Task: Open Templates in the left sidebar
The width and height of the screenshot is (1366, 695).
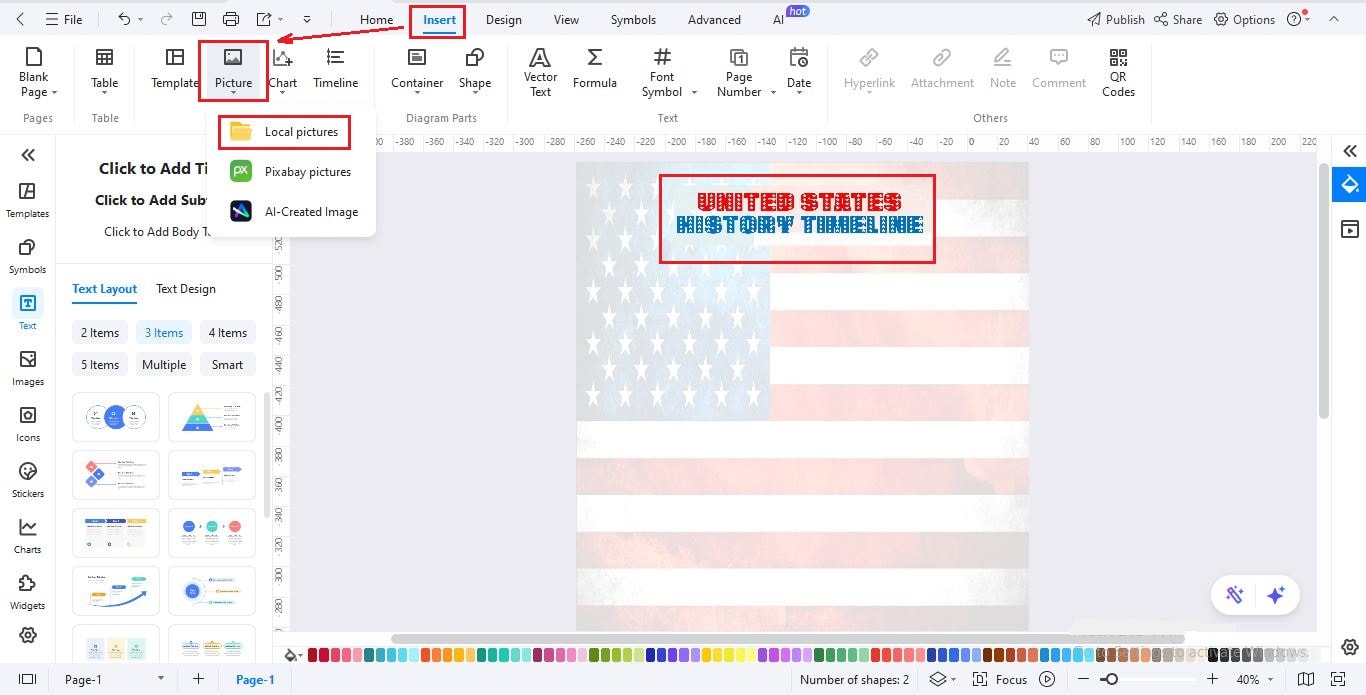Action: 28,199
